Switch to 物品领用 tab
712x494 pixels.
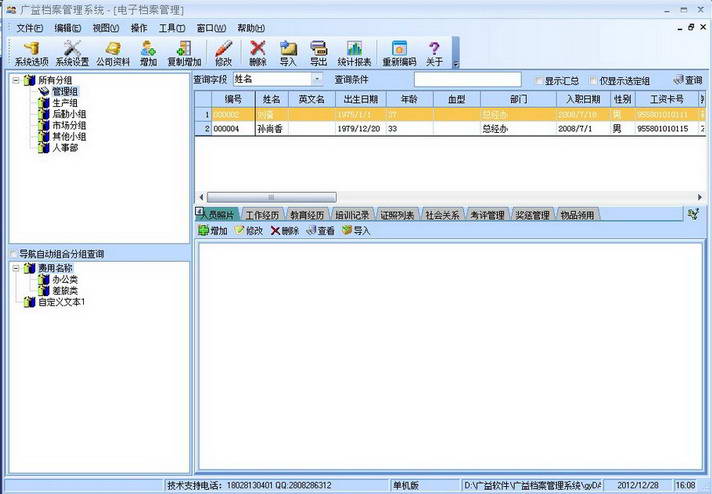(x=577, y=215)
